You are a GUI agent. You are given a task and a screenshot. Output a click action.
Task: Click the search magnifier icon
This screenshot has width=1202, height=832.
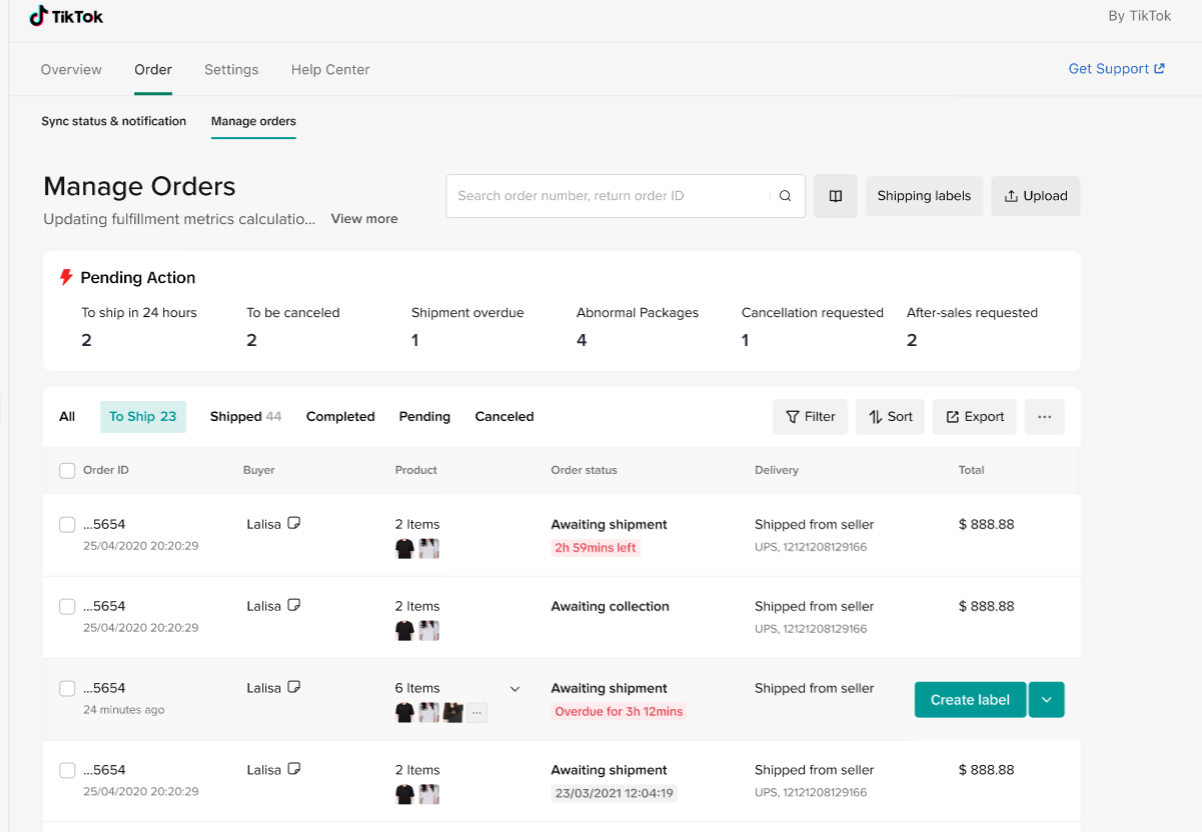[x=785, y=196]
